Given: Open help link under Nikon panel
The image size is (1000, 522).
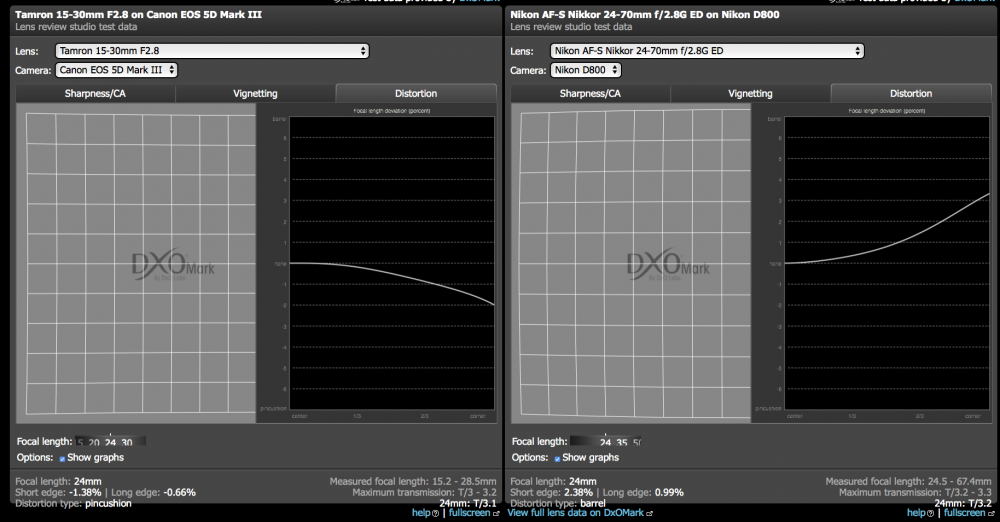Looking at the screenshot, I should 916,512.
